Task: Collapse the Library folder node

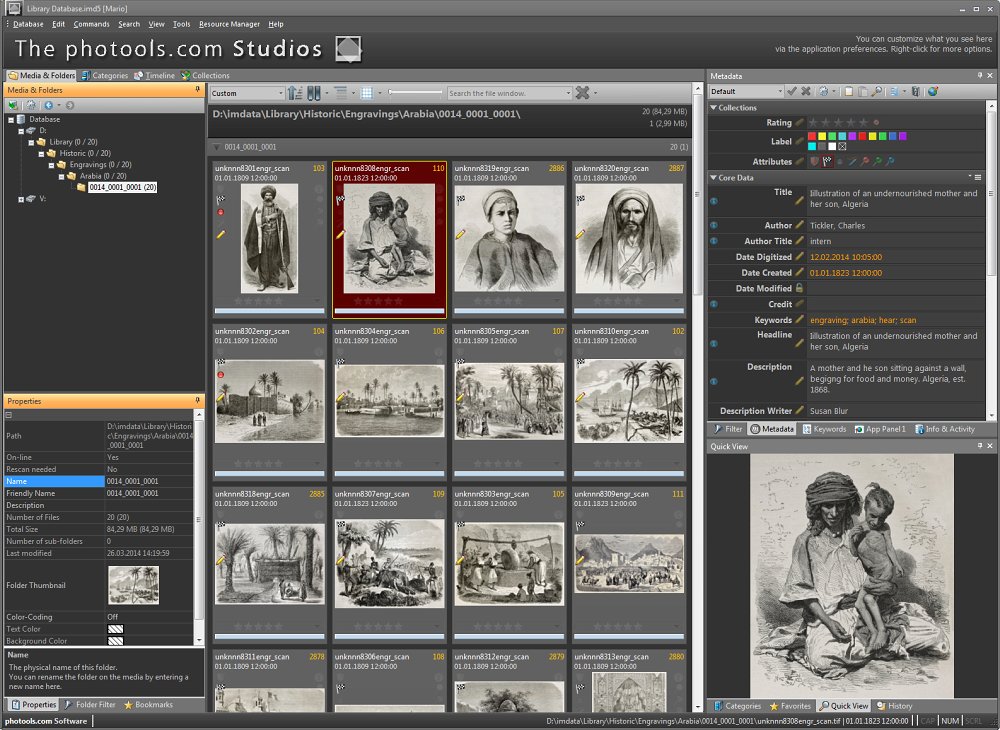Action: pos(31,142)
